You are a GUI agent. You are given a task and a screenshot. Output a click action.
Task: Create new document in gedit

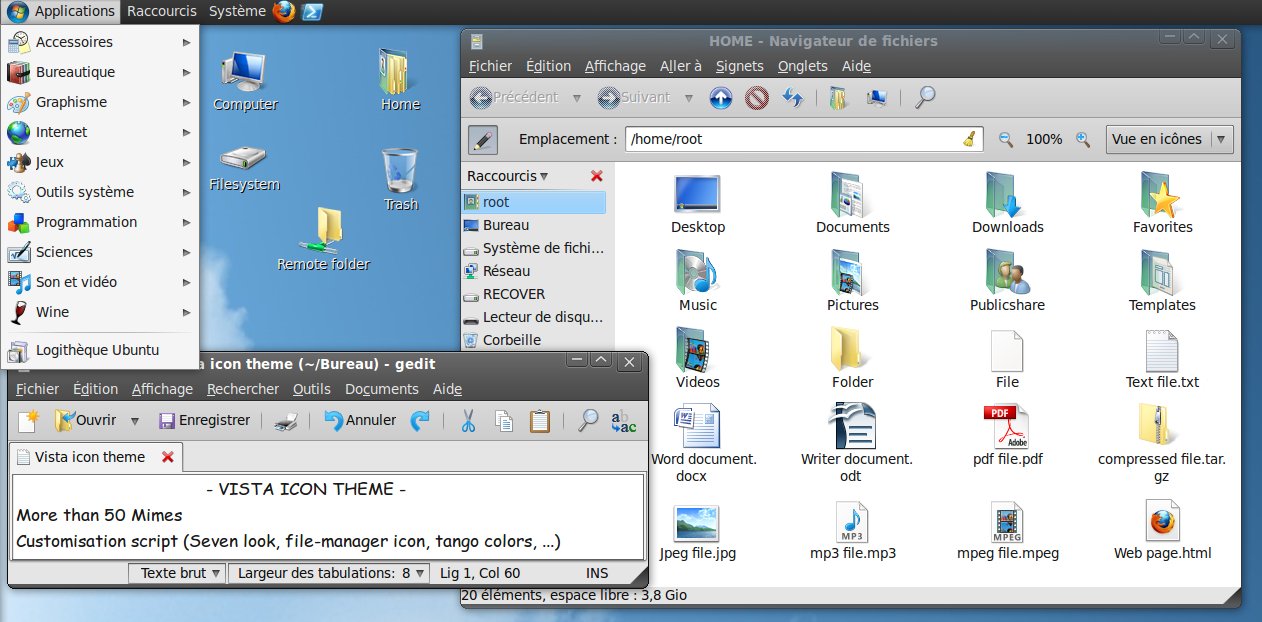28,421
